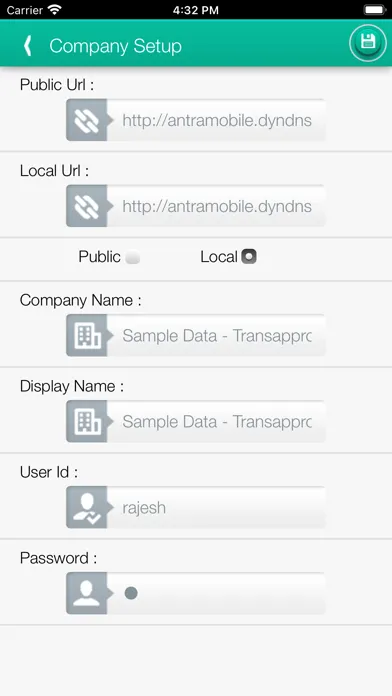Image resolution: width=392 pixels, height=696 pixels.
Task: Focus the Password input field
Action: pyautogui.click(x=216, y=593)
